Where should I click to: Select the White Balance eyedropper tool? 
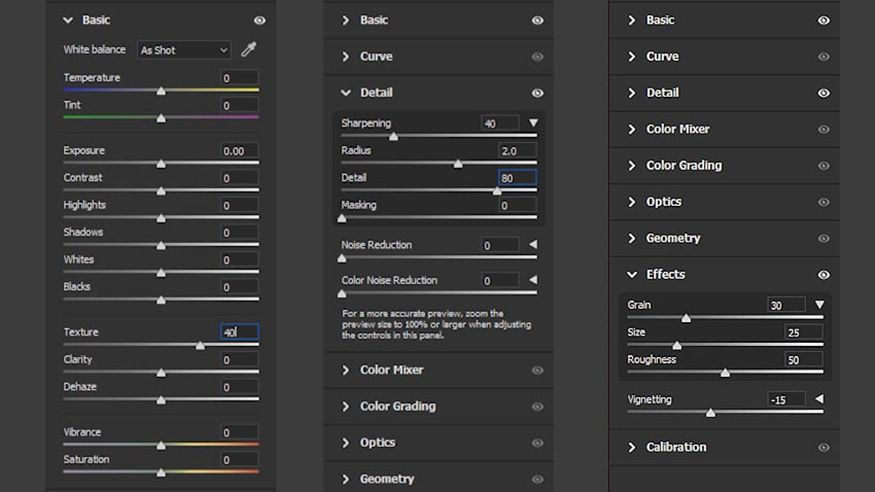click(x=248, y=50)
